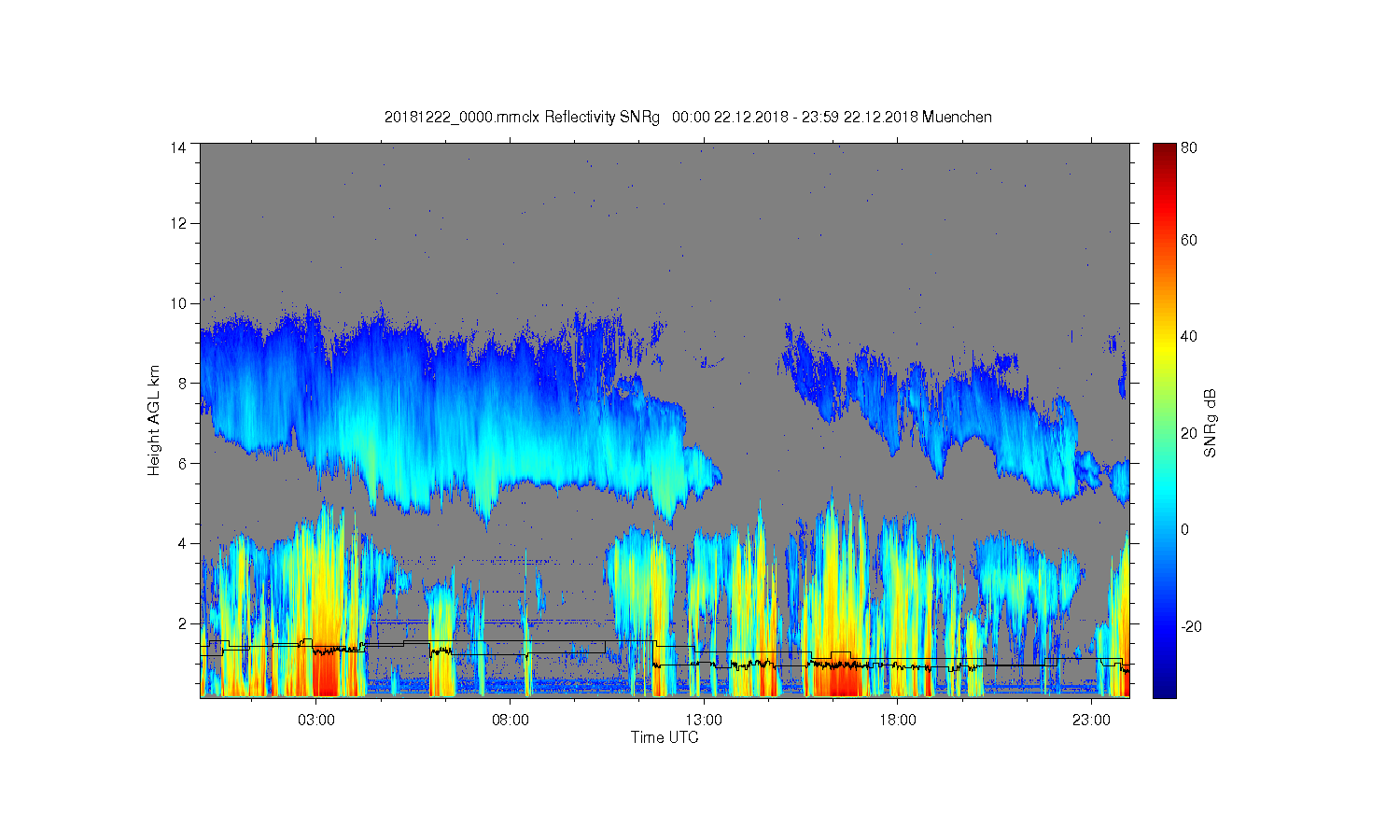Screen dimensions: 1400x840
Task: Click the 10 km height tick label
Action: coord(178,303)
